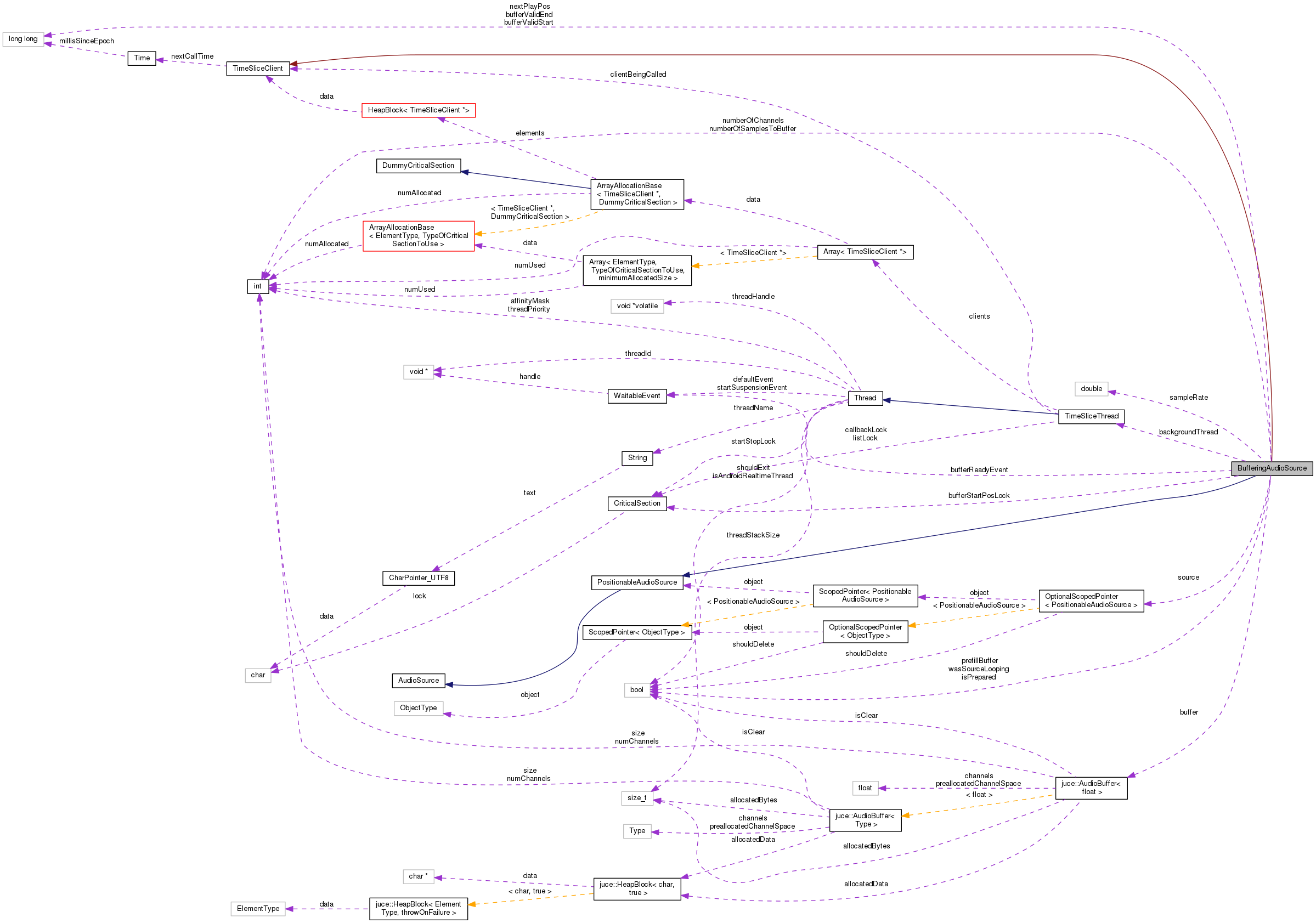Click the TimeSliceClient class node
Image resolution: width=1316 pixels, height=923 pixels.
tap(258, 68)
